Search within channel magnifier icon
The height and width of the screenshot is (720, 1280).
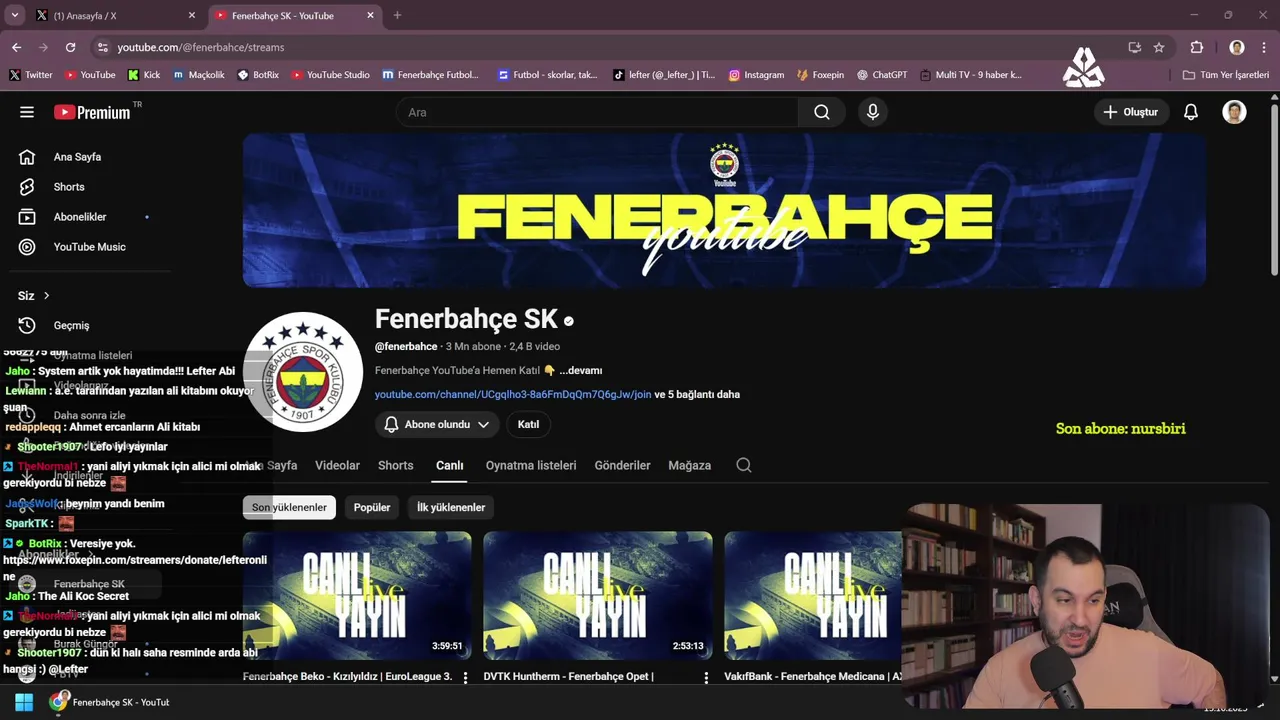tap(744, 465)
